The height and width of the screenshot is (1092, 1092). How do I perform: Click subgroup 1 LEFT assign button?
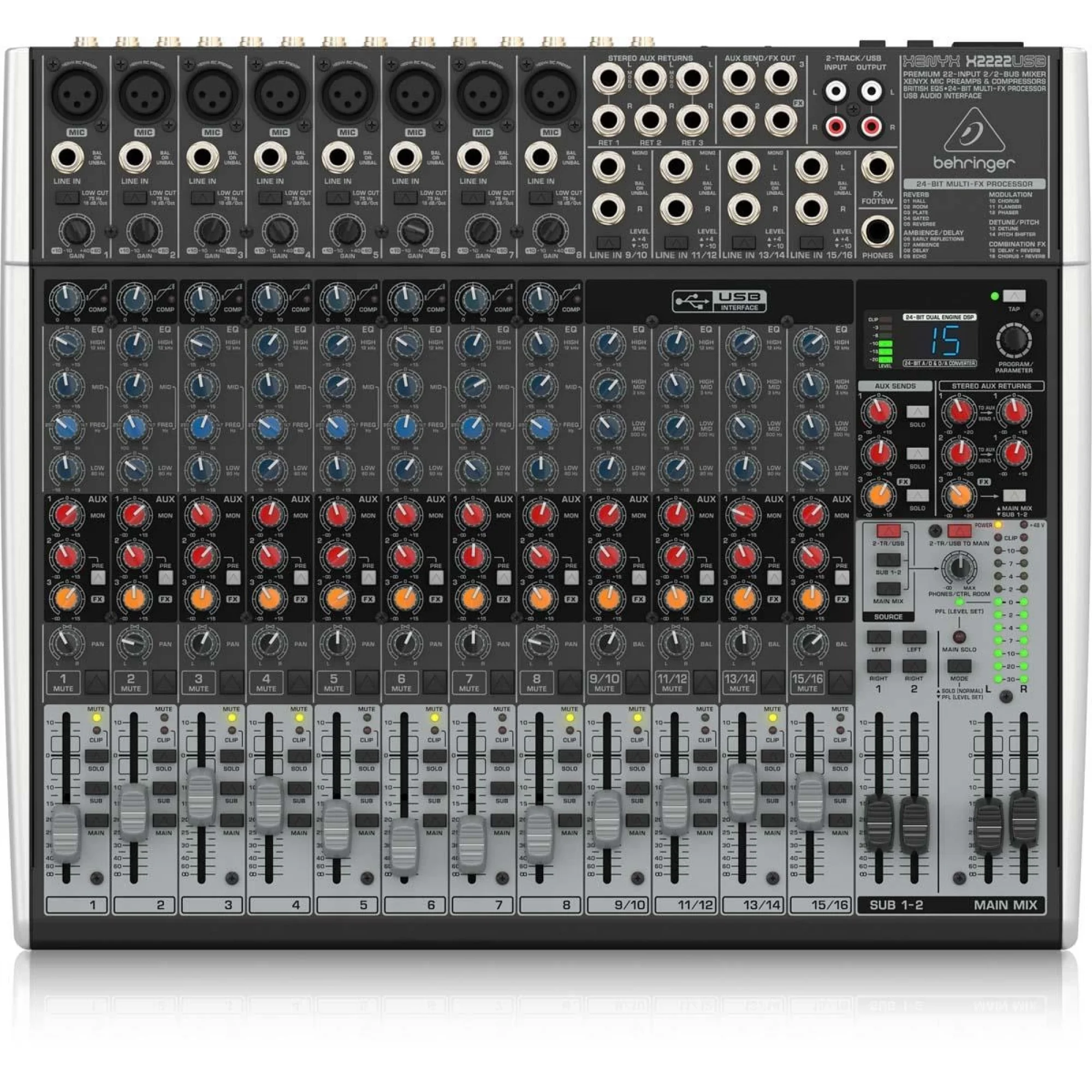(x=879, y=638)
